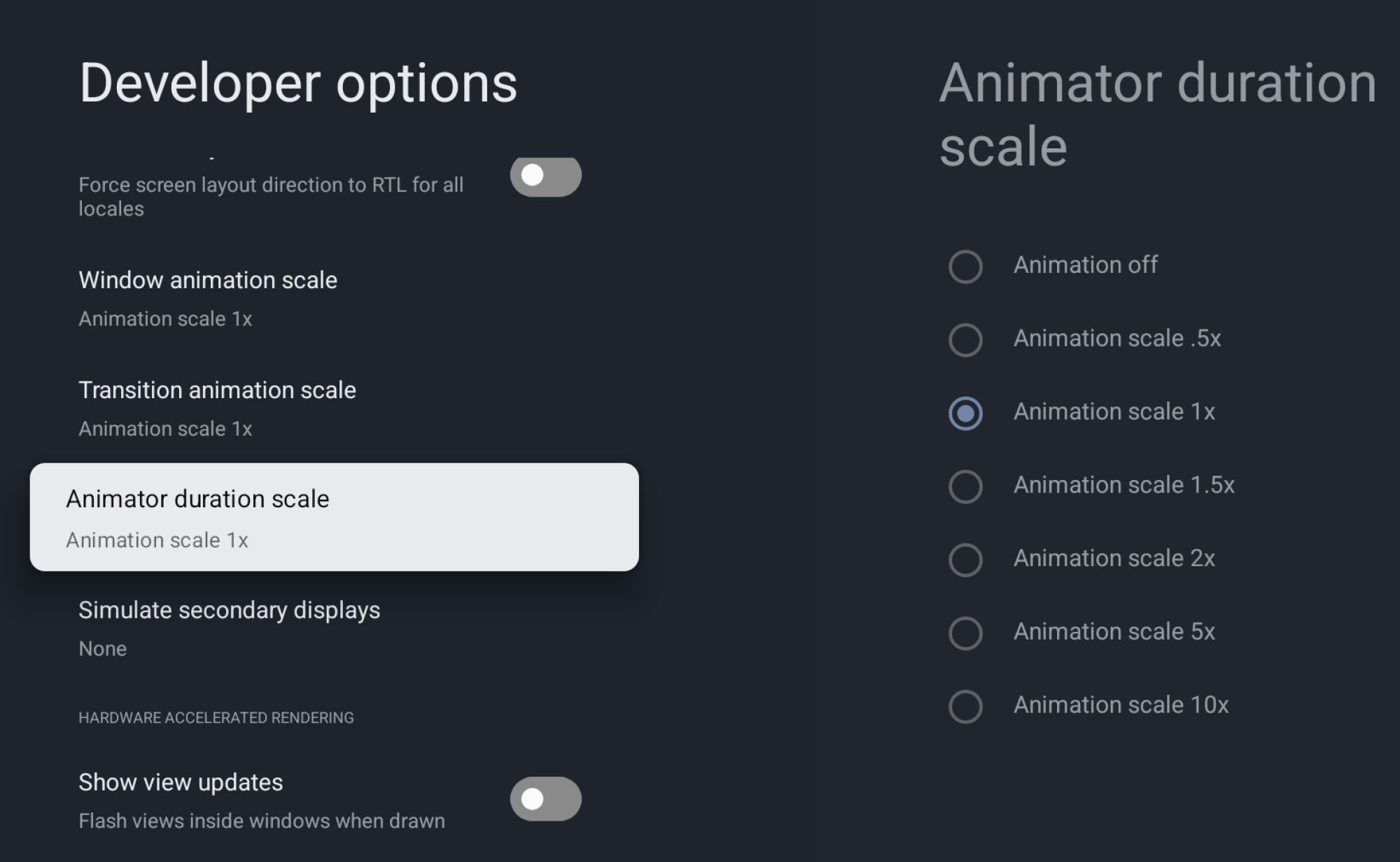Click Animation scale 1x text under Window animation scale

point(165,318)
